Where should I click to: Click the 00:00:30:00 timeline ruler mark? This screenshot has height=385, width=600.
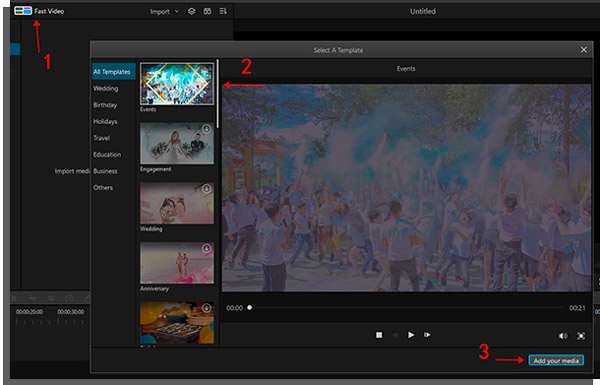(x=71, y=312)
